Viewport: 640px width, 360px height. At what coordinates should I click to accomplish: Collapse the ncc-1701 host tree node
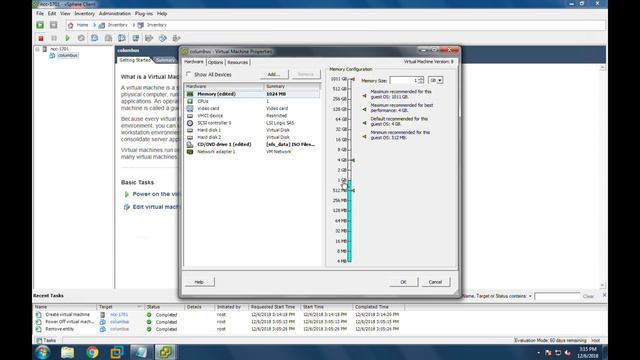click(38, 49)
